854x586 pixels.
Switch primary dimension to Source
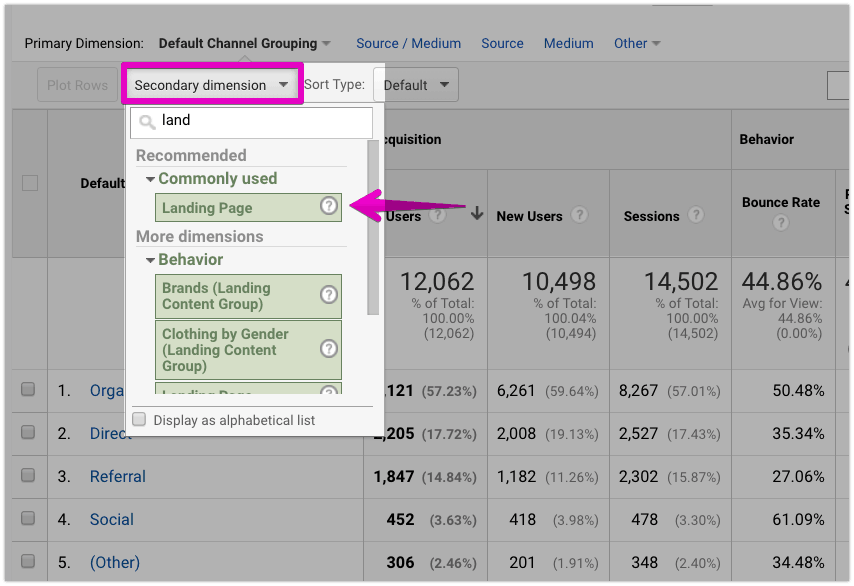pyautogui.click(x=502, y=43)
